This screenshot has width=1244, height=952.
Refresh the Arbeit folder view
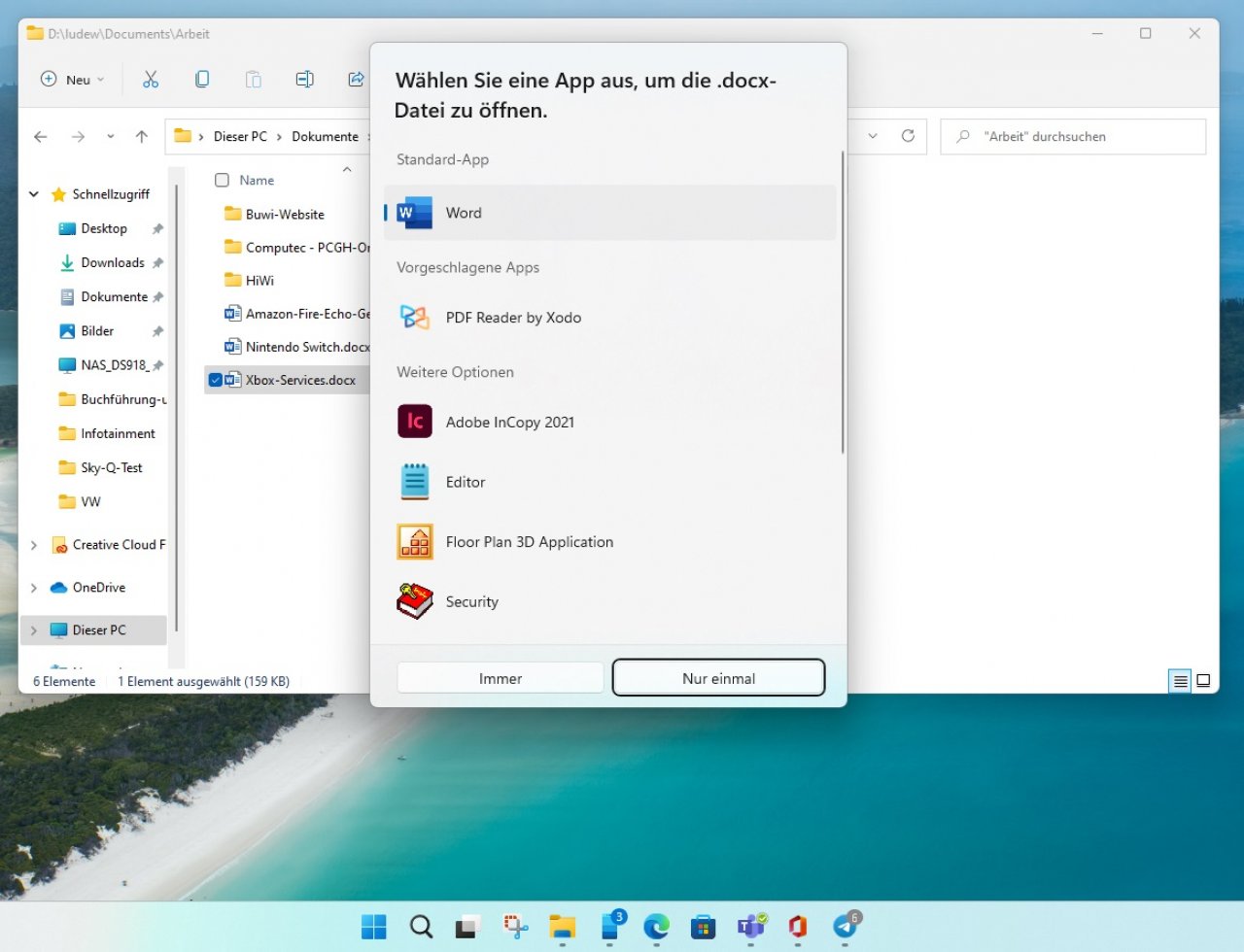click(x=908, y=136)
